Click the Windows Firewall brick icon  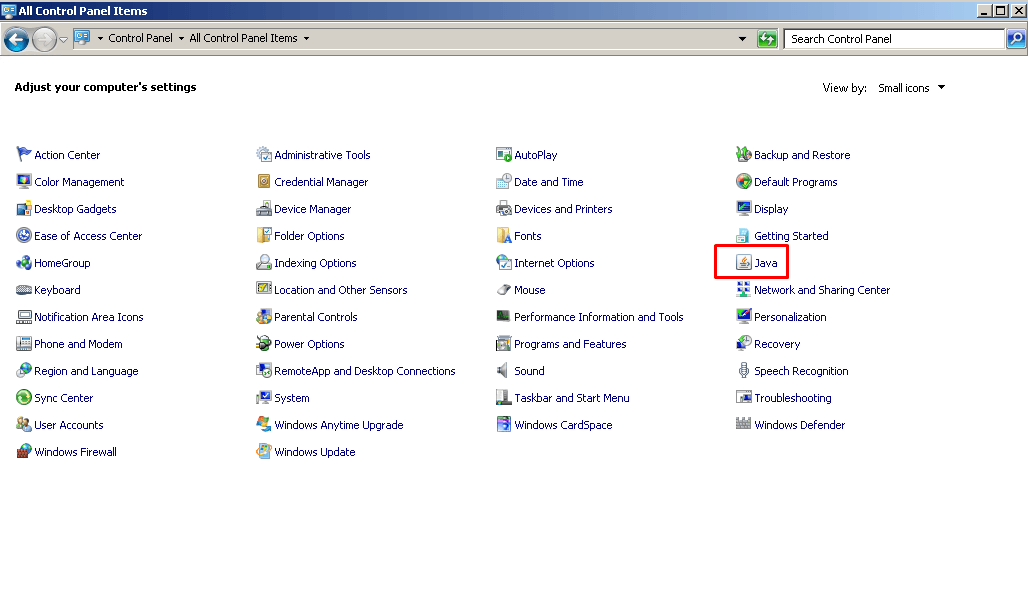click(24, 451)
